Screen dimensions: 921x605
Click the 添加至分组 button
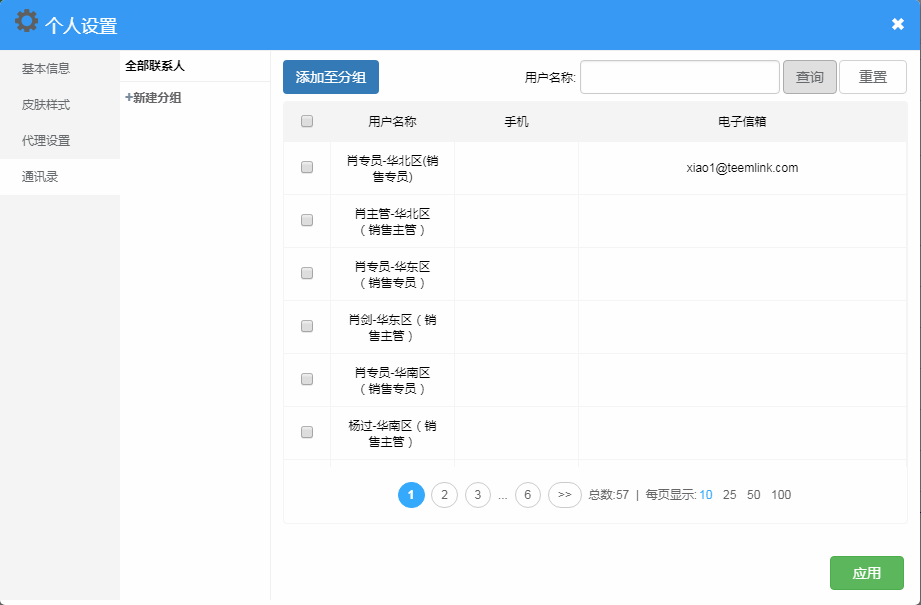[330, 77]
